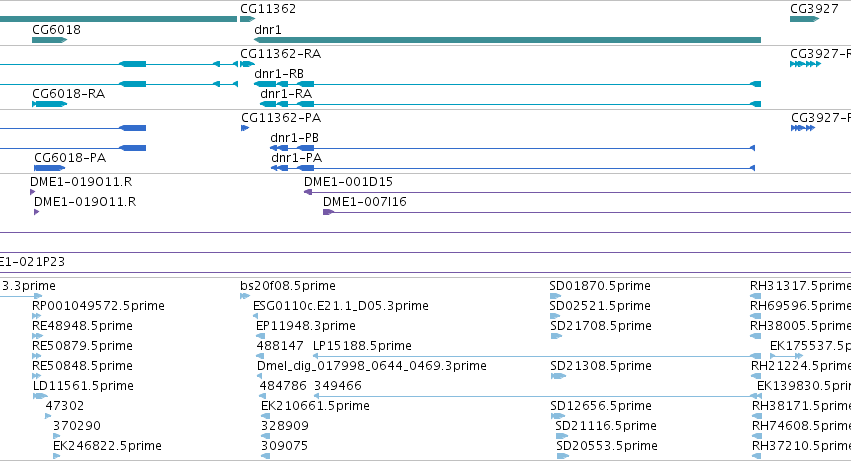Click the dnr1-RB transcript label
The height and width of the screenshot is (461, 851).
coord(279,74)
